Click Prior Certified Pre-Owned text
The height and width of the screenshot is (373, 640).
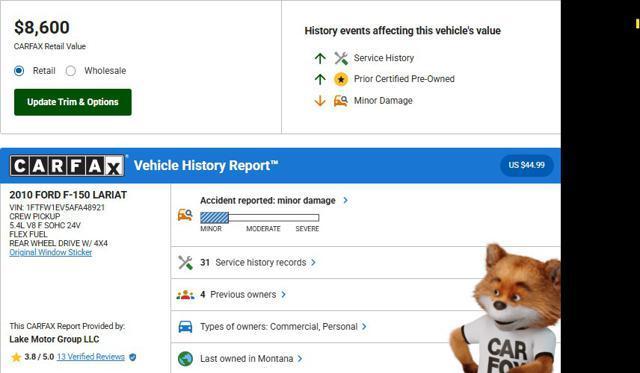pos(404,79)
